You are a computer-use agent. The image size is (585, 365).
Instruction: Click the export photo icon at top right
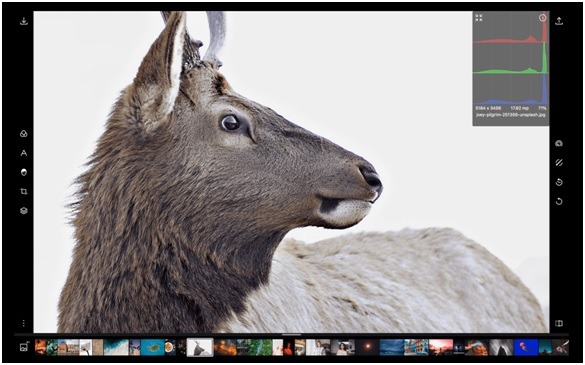tap(559, 21)
